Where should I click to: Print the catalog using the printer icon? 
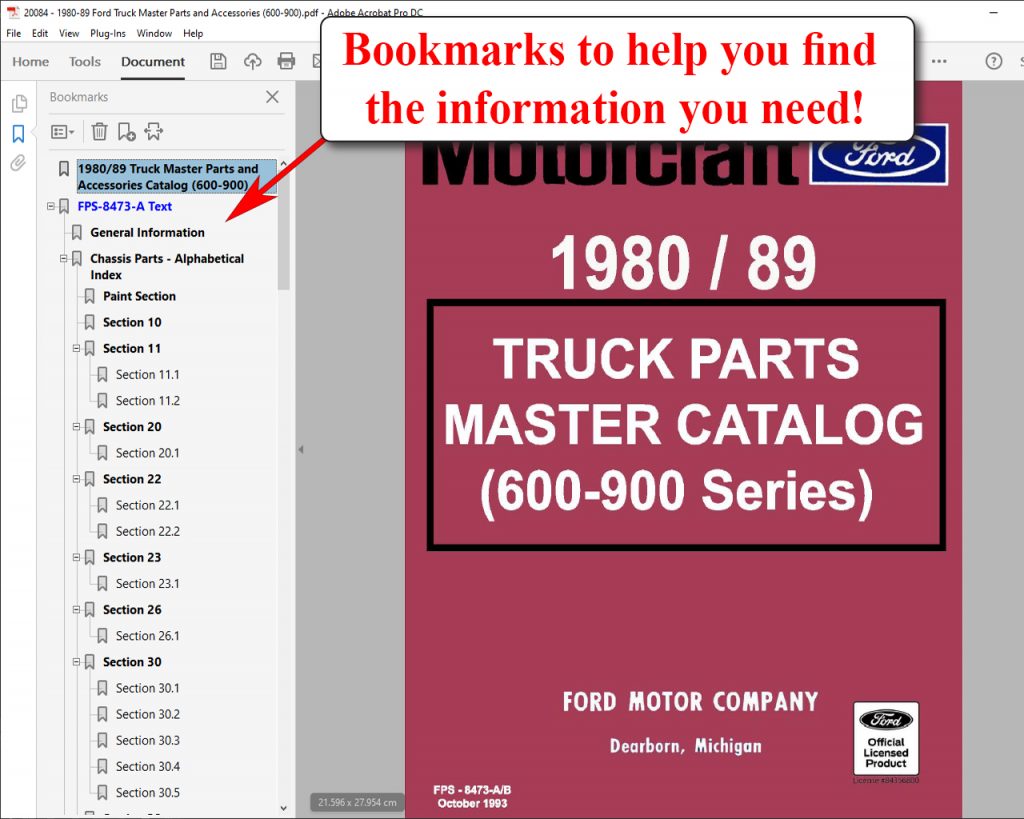(287, 61)
